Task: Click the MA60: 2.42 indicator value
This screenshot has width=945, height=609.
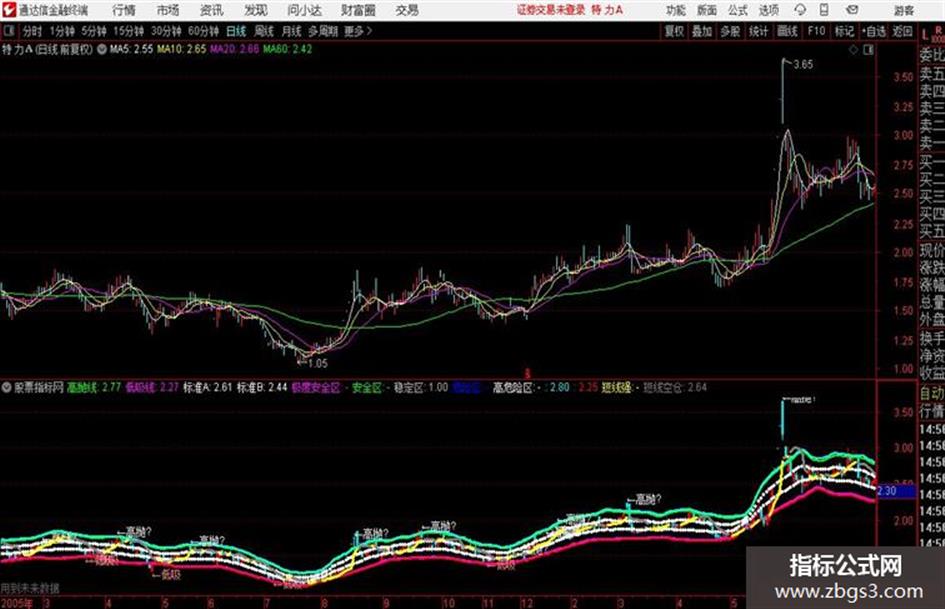Action: pos(287,49)
